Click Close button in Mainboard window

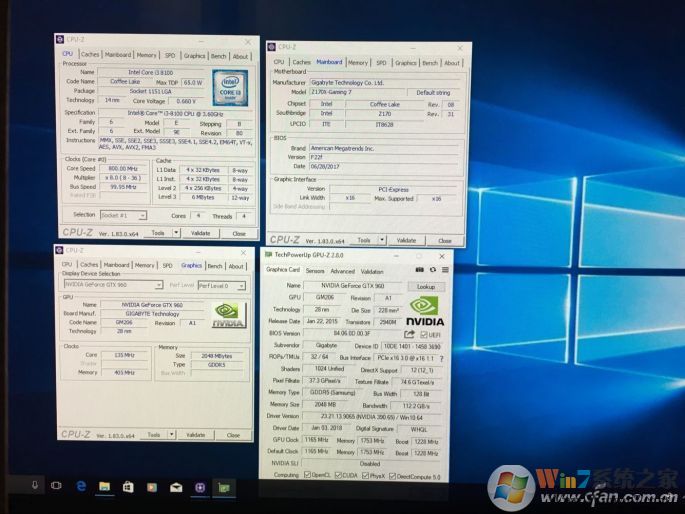coord(445,241)
